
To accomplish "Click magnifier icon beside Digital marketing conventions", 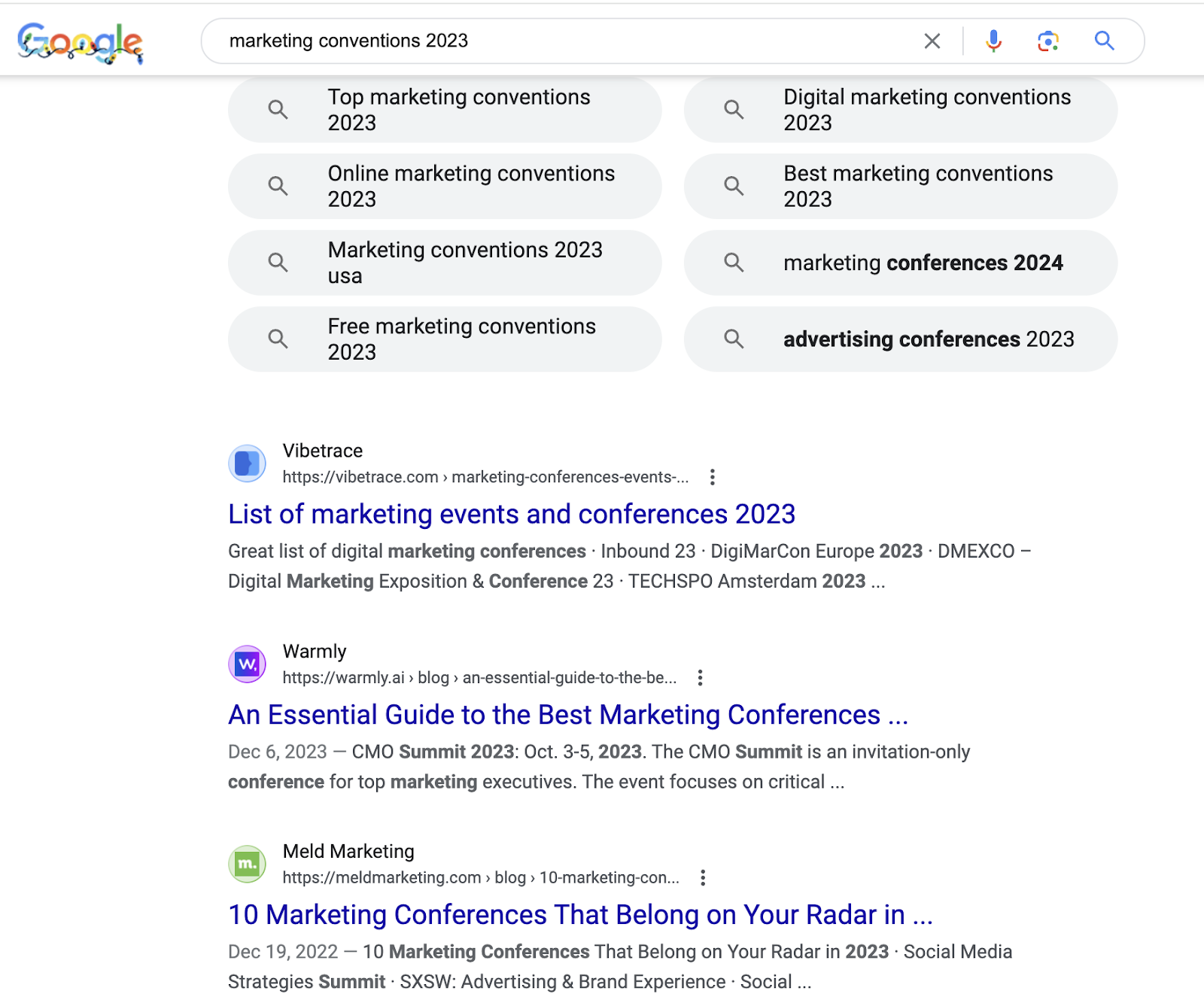I will click(x=734, y=109).
